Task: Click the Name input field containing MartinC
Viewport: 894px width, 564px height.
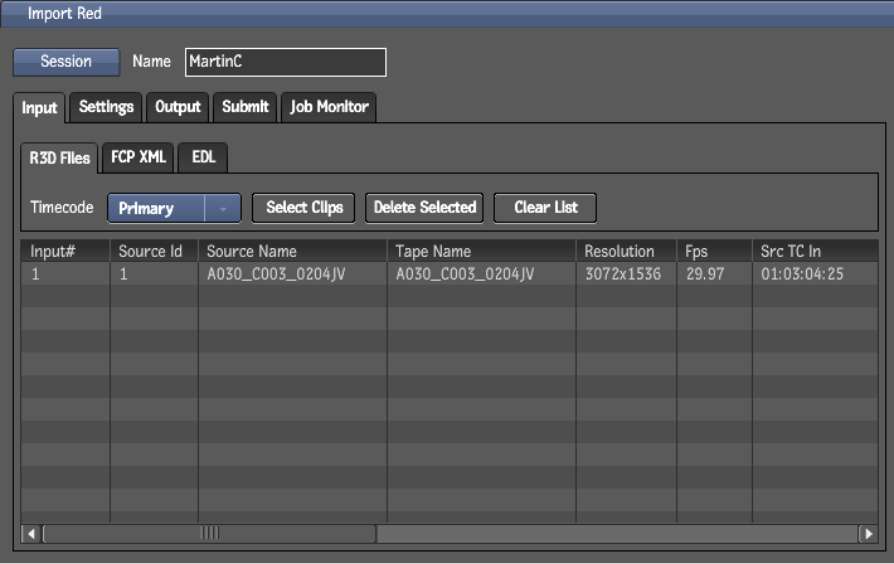Action: pos(285,62)
